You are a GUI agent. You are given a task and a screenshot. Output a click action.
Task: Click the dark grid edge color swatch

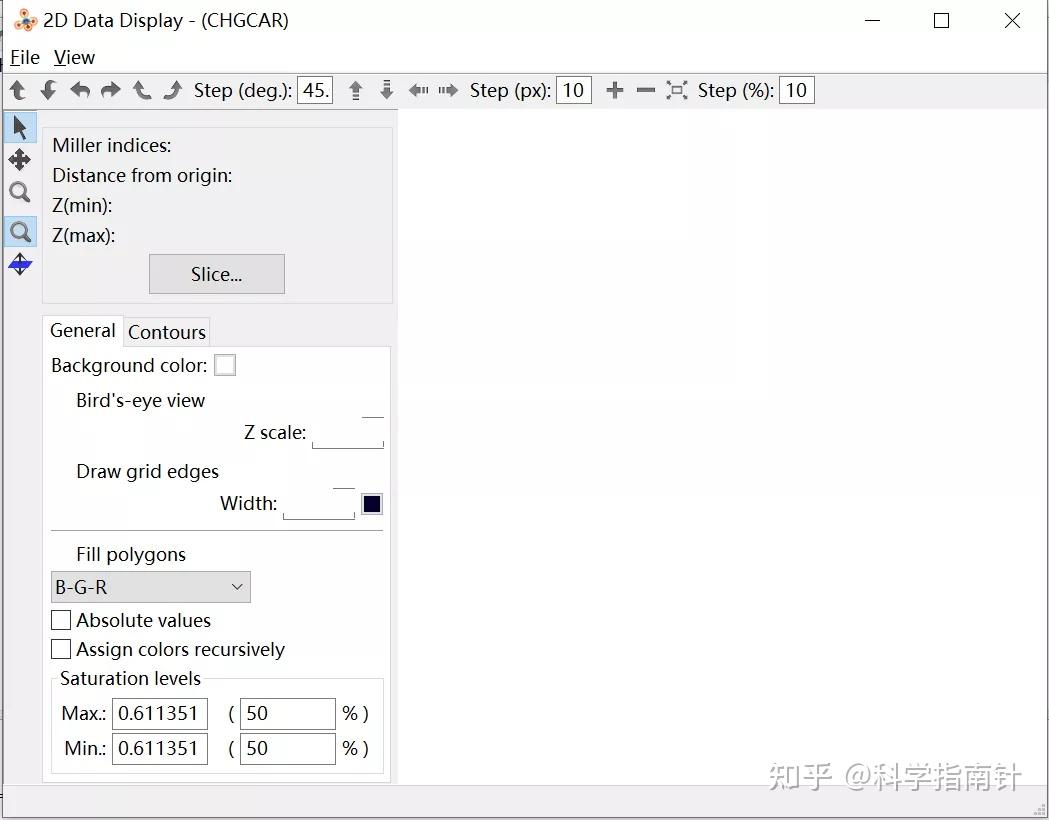click(x=372, y=504)
